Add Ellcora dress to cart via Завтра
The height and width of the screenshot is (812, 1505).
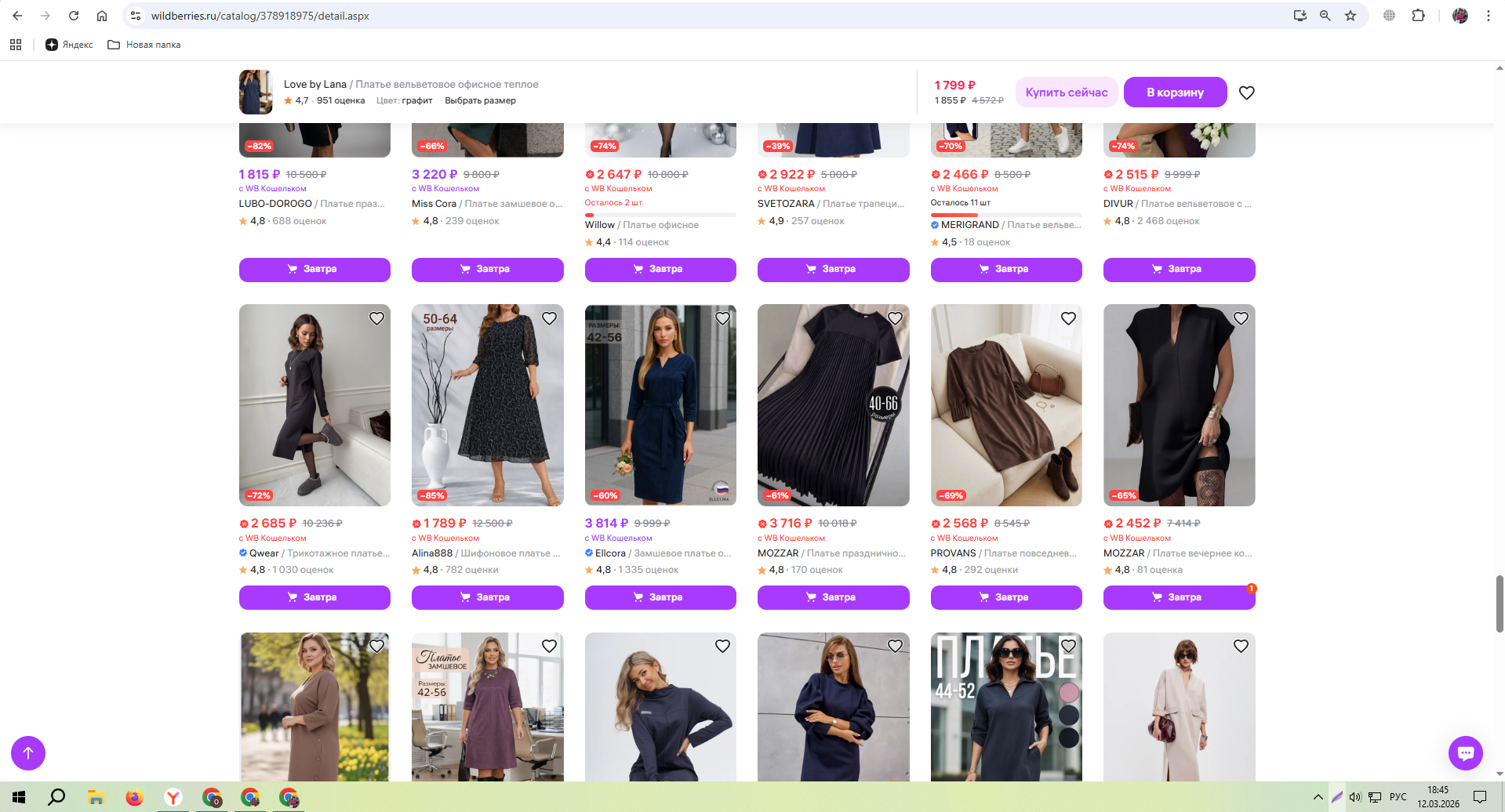click(x=660, y=597)
